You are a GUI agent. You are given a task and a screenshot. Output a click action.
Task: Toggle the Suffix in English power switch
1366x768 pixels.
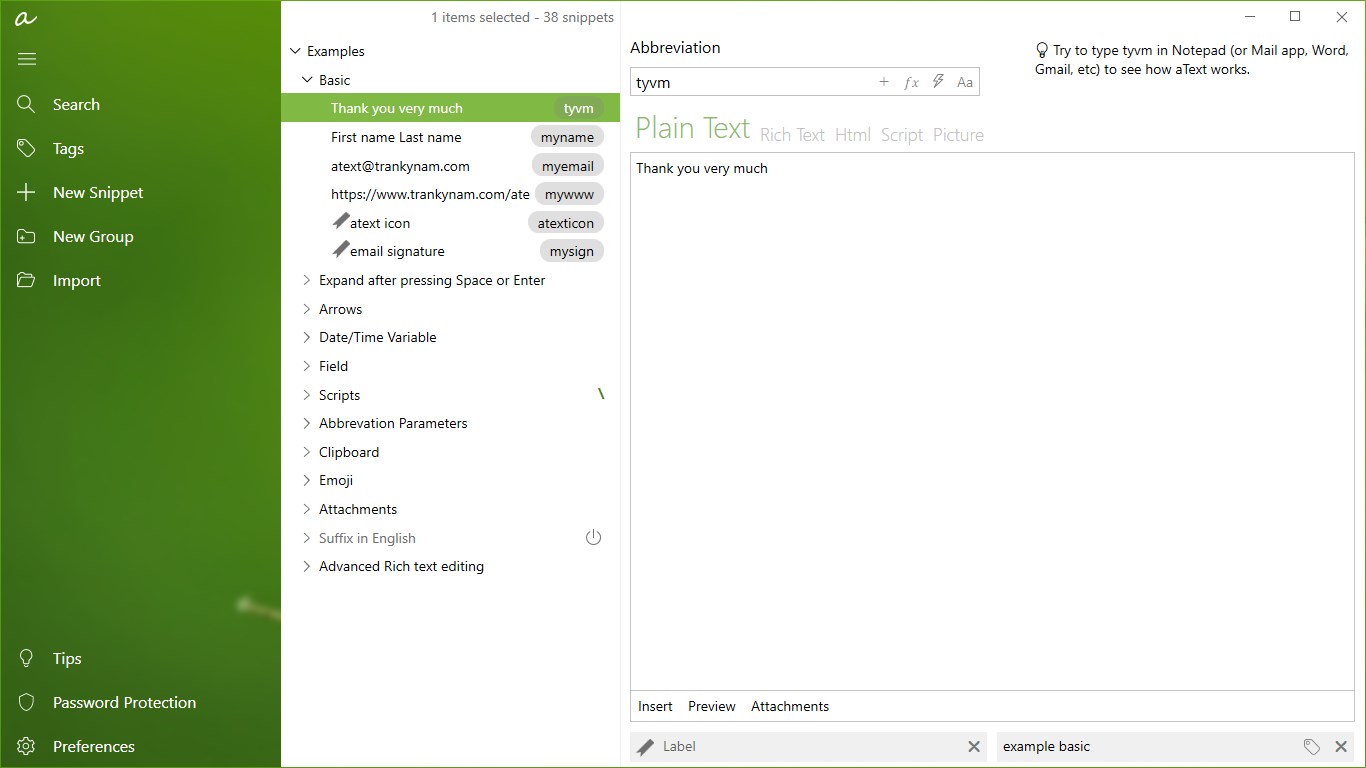click(593, 537)
